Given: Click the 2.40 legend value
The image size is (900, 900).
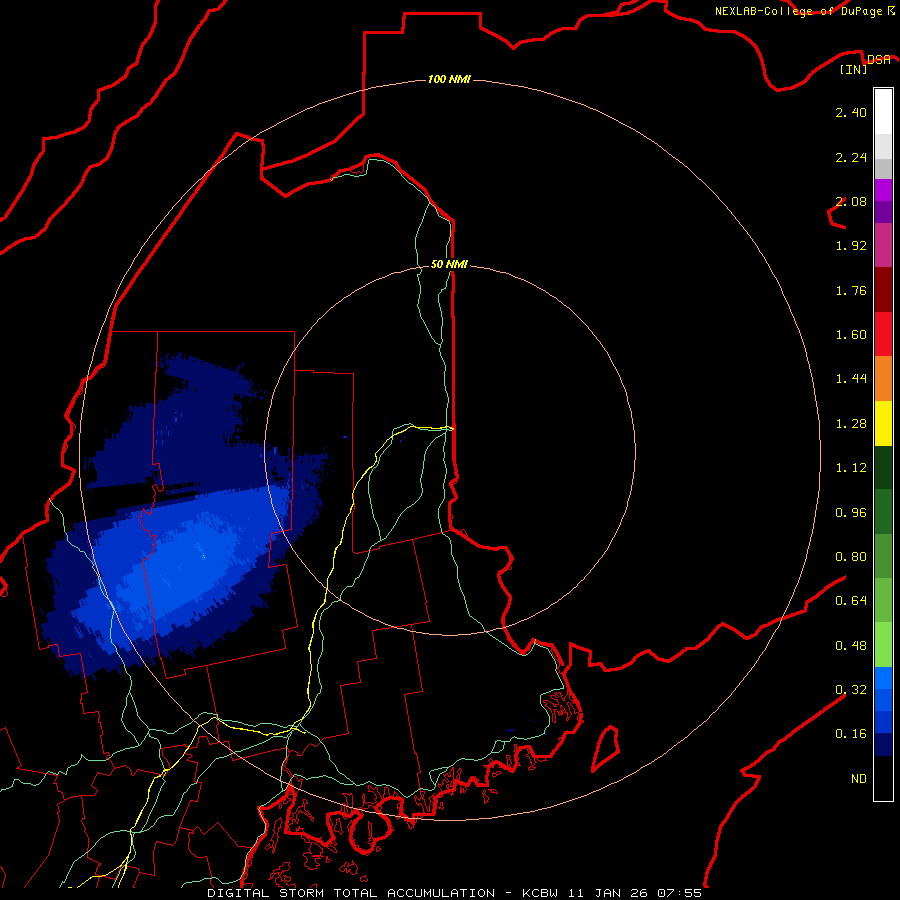Looking at the screenshot, I should coord(851,112).
